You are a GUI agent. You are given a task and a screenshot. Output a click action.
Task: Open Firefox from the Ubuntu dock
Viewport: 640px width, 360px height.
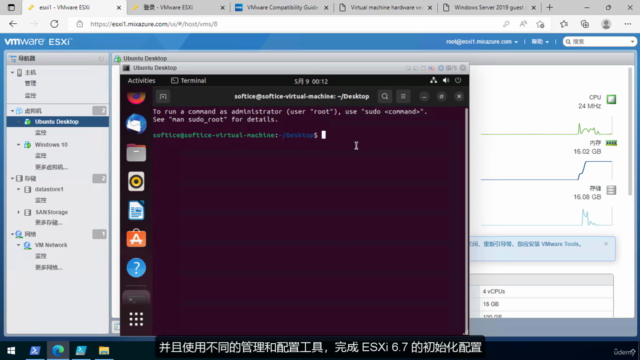coord(136,97)
